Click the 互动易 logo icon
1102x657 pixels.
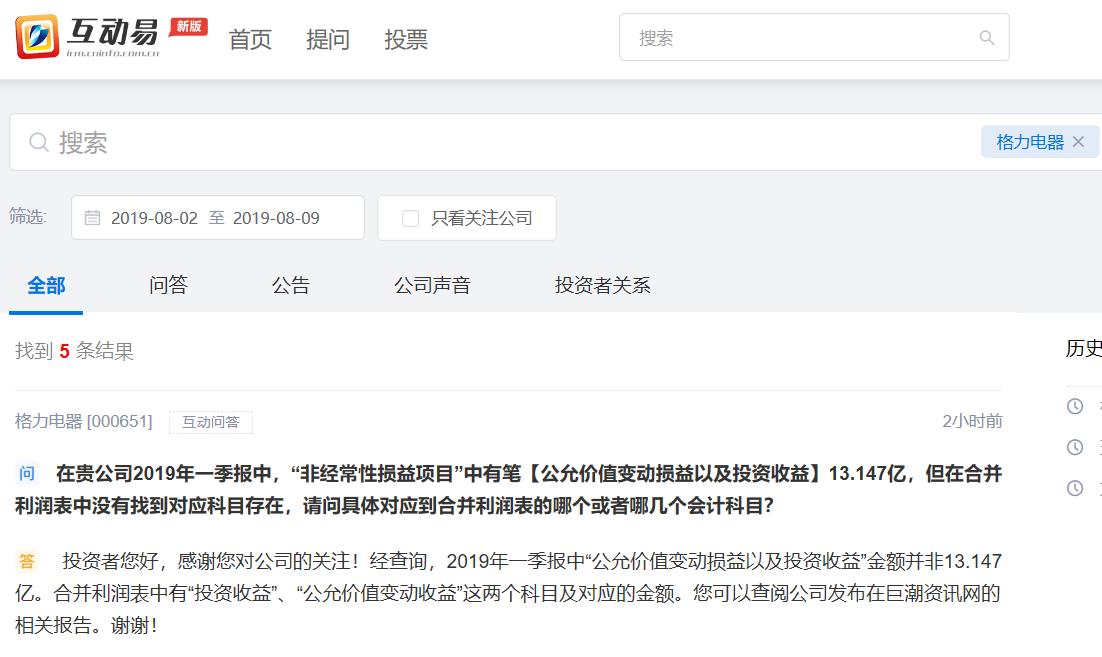(x=37, y=35)
